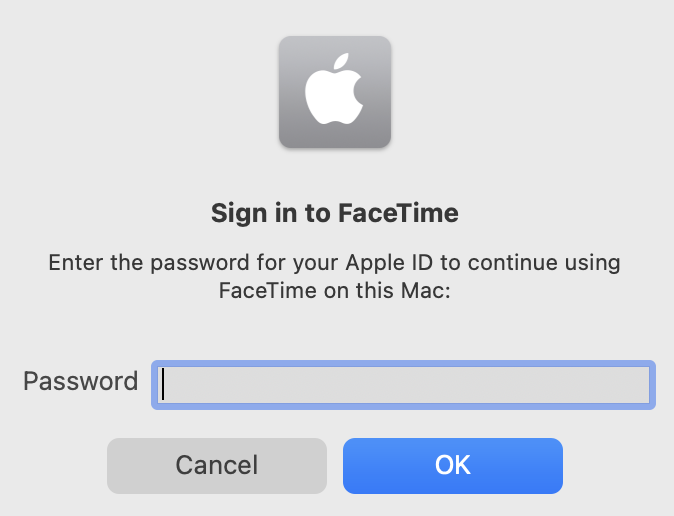Click the Password field label
Screen dimensions: 674x516
click(x=80, y=381)
